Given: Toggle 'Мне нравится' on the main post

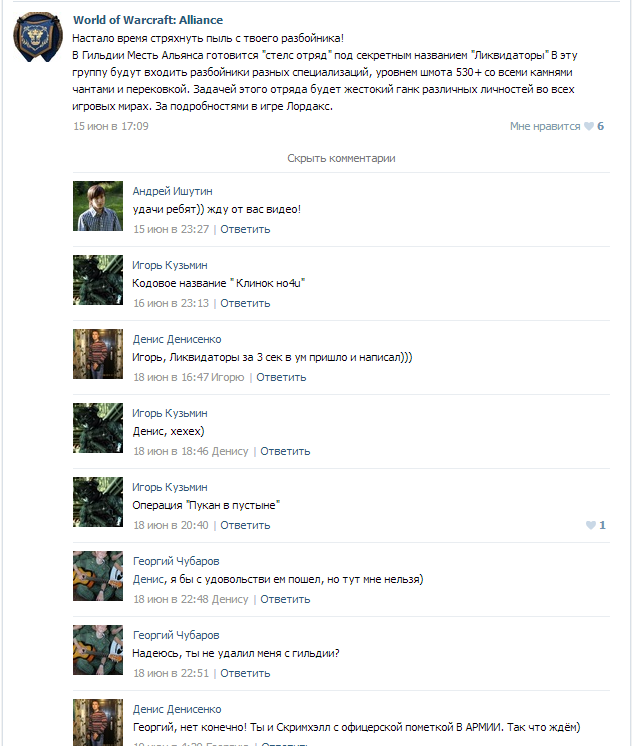Looking at the screenshot, I should click(x=545, y=126).
